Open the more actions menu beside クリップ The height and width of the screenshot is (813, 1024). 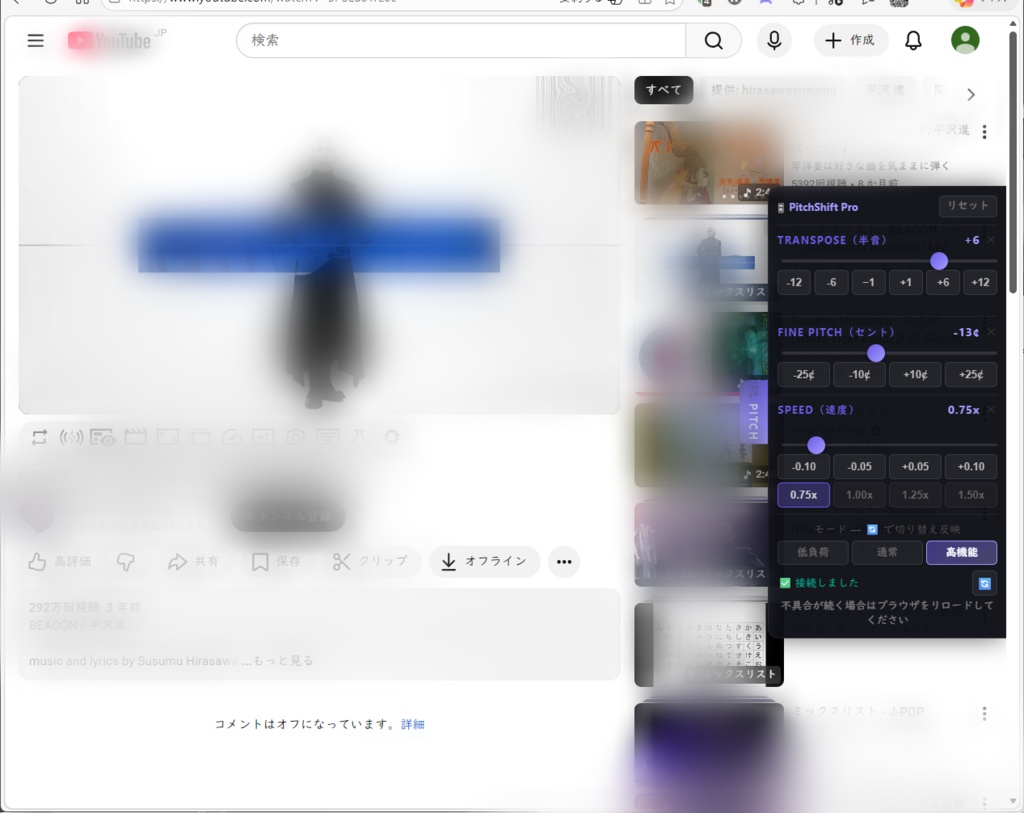pos(564,562)
